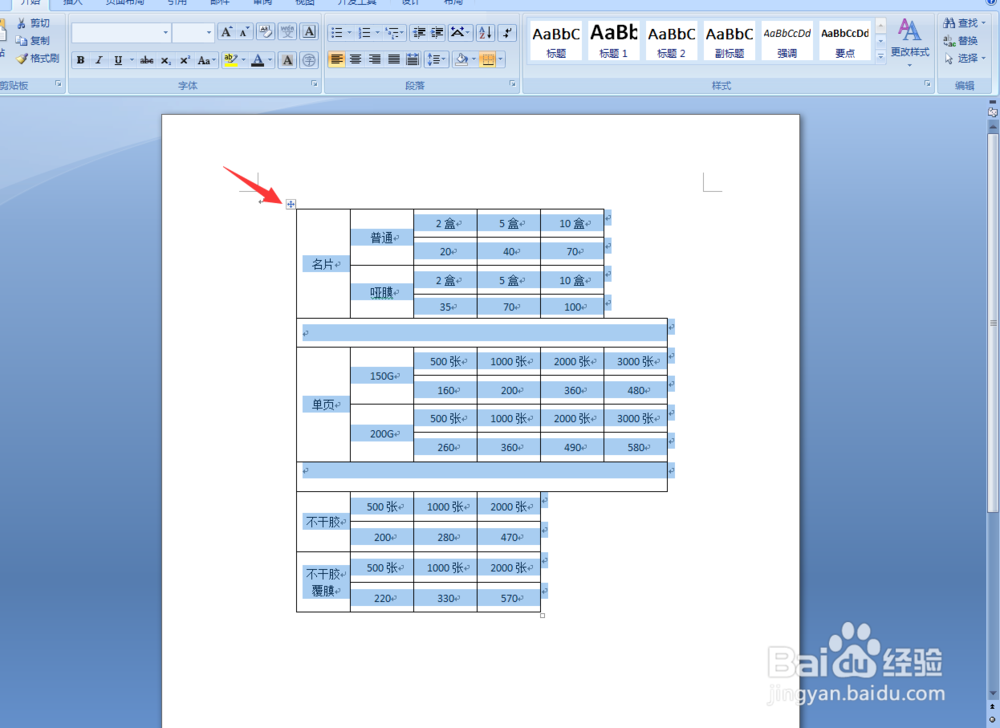1000x728 pixels.
Task: Apply the 副标题 style
Action: [x=729, y=40]
